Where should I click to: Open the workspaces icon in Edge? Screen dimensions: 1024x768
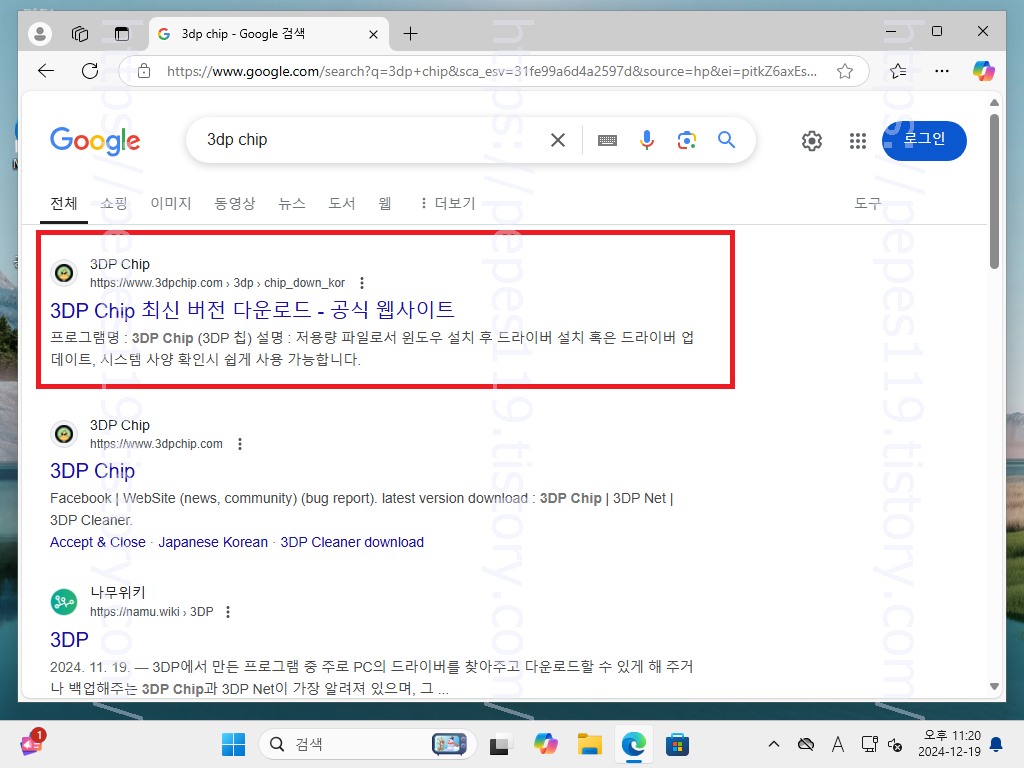[x=80, y=33]
